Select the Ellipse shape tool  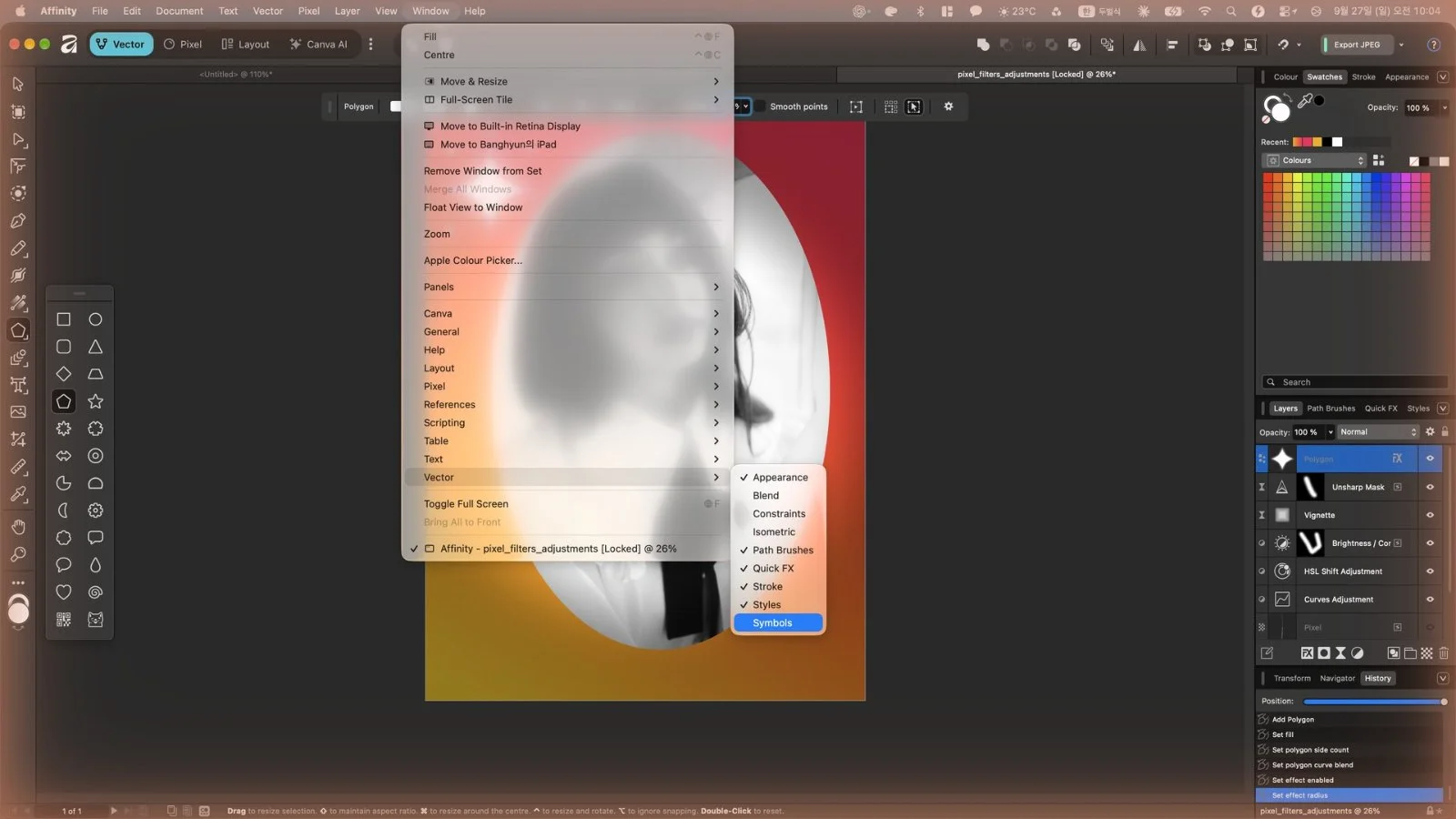[96, 319]
